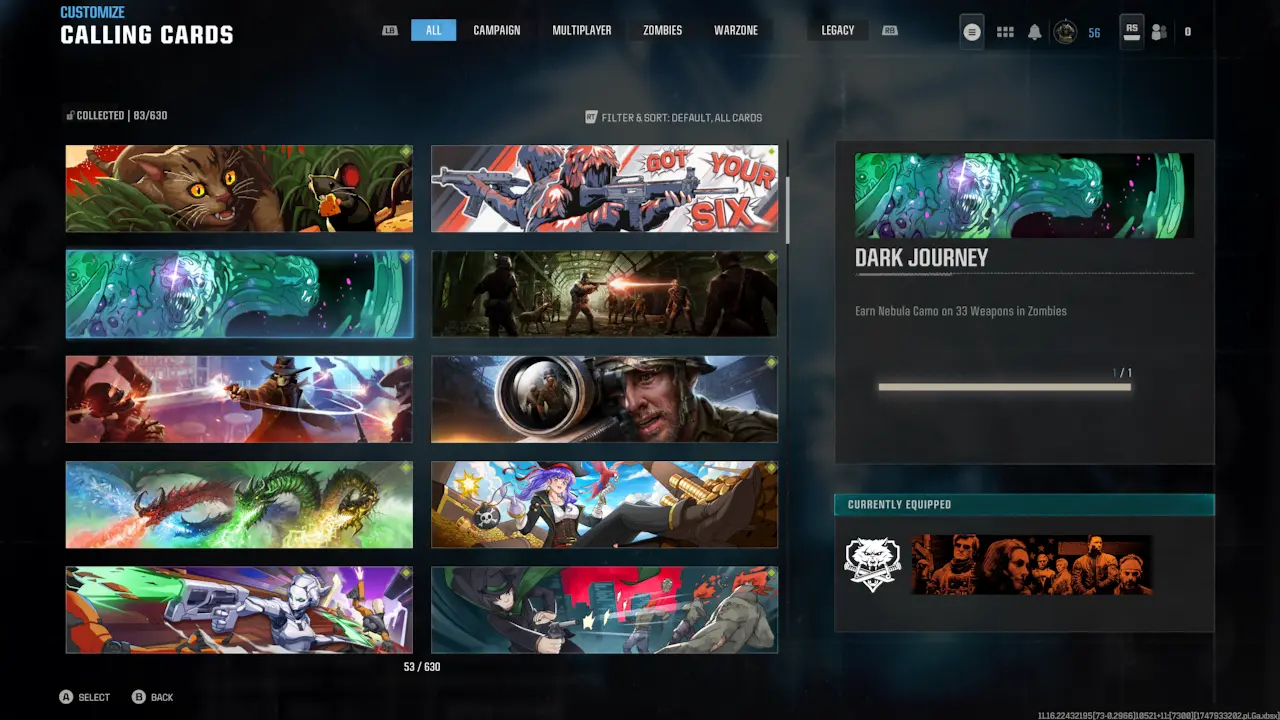Viewport: 1280px width, 720px height.
Task: Open the hamburger menu icon in top bar
Action: 971,32
